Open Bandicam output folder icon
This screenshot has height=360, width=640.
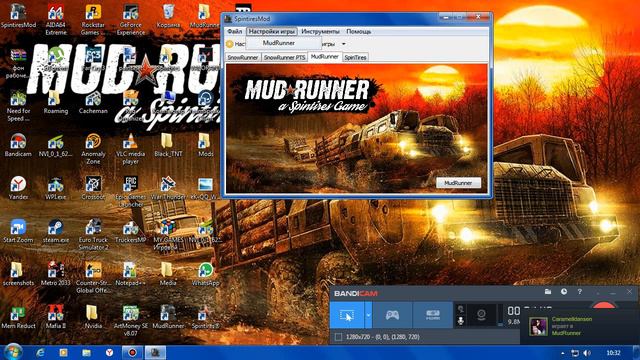pyautogui.click(x=548, y=292)
